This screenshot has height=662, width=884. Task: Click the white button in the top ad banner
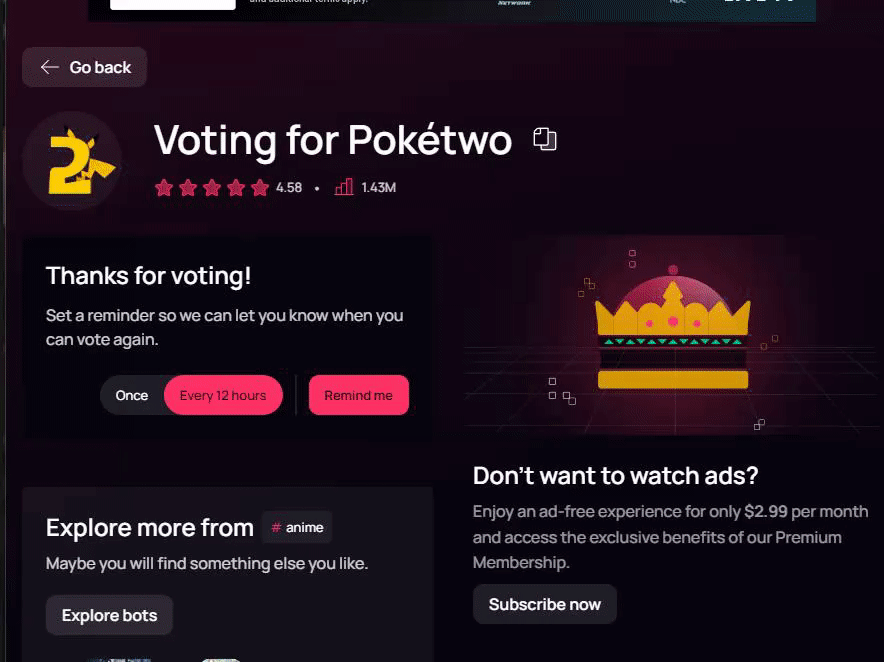173,5
